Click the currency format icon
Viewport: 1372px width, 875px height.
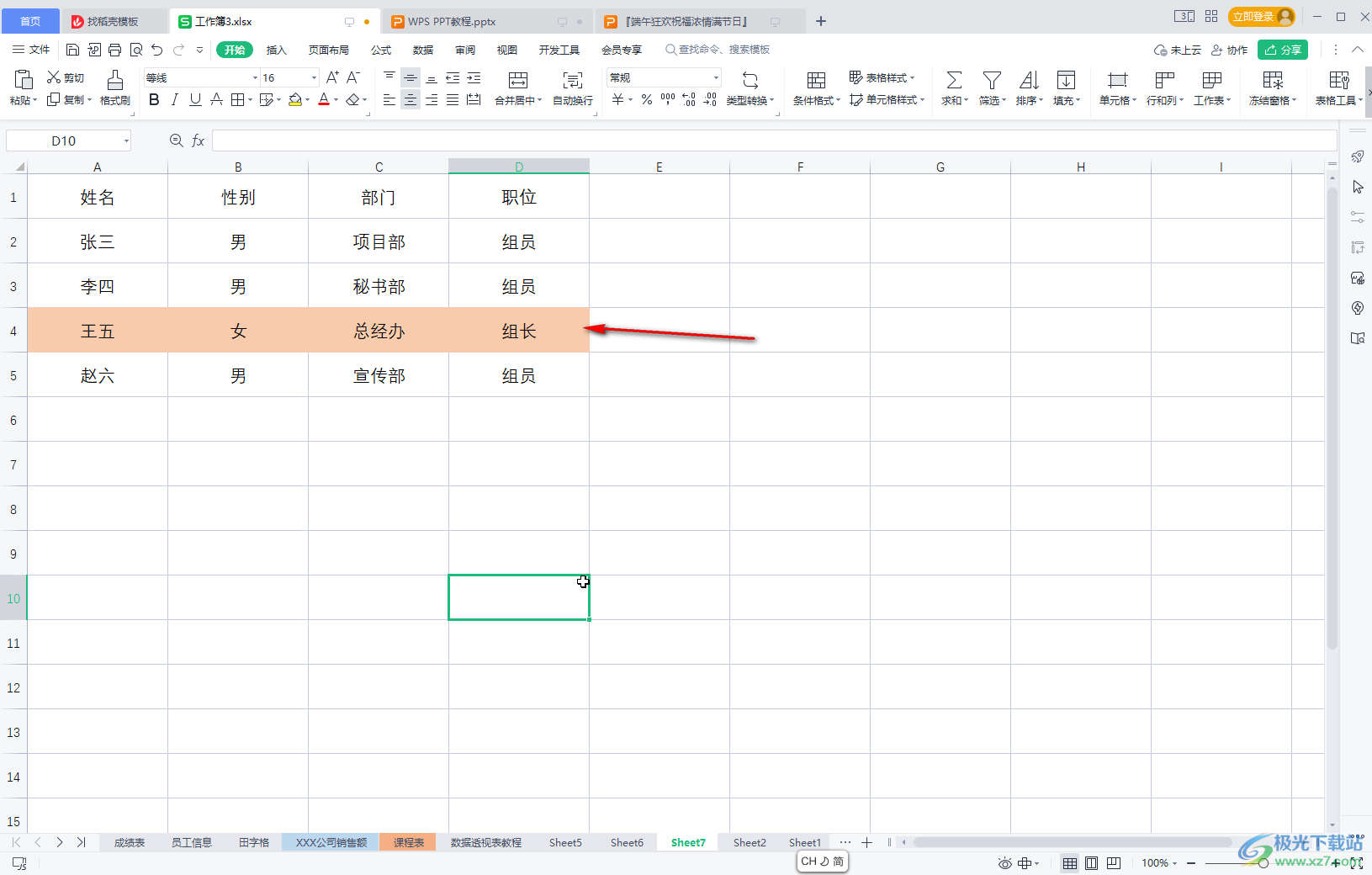(618, 100)
